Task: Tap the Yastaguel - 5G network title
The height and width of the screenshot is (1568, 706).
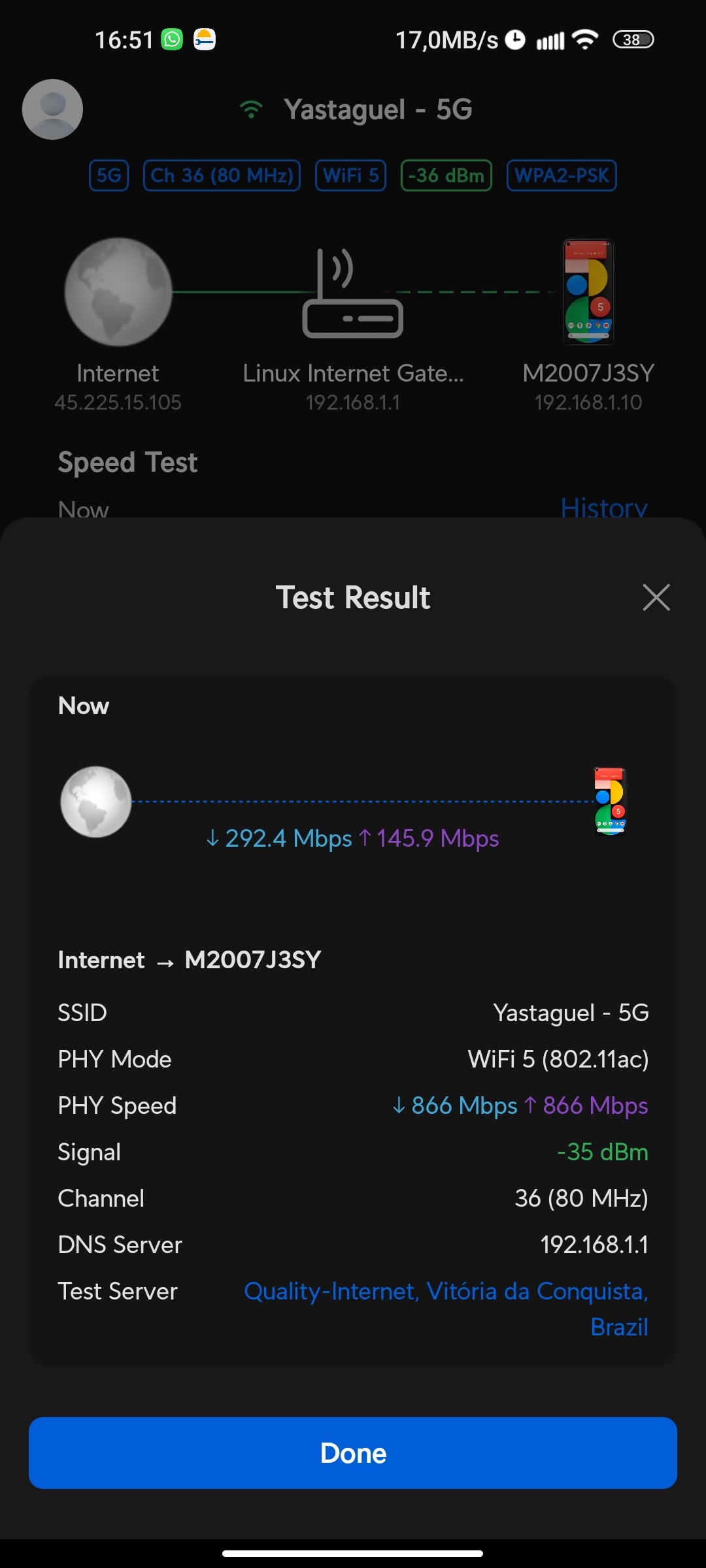Action: pyautogui.click(x=378, y=109)
